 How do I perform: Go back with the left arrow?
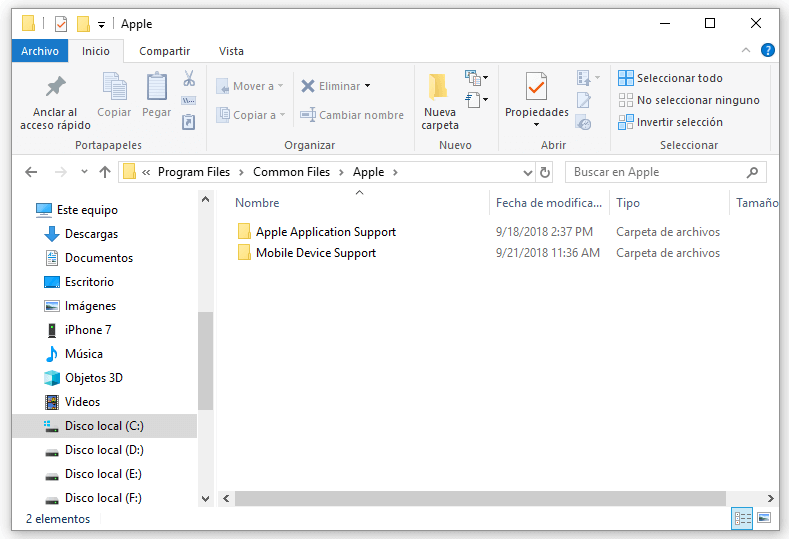[x=31, y=172]
